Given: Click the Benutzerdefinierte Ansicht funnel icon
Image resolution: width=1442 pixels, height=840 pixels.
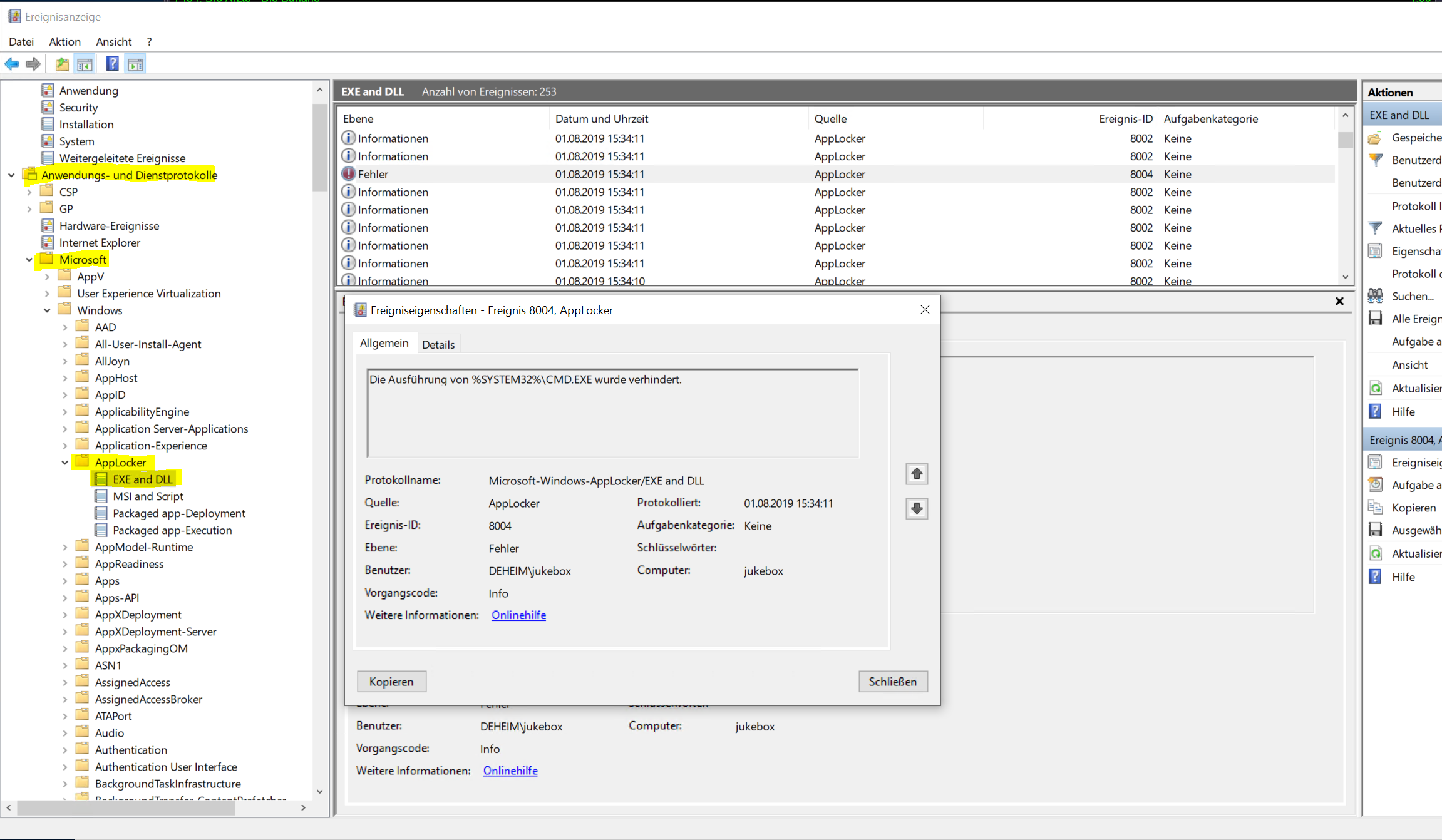Looking at the screenshot, I should (1375, 160).
